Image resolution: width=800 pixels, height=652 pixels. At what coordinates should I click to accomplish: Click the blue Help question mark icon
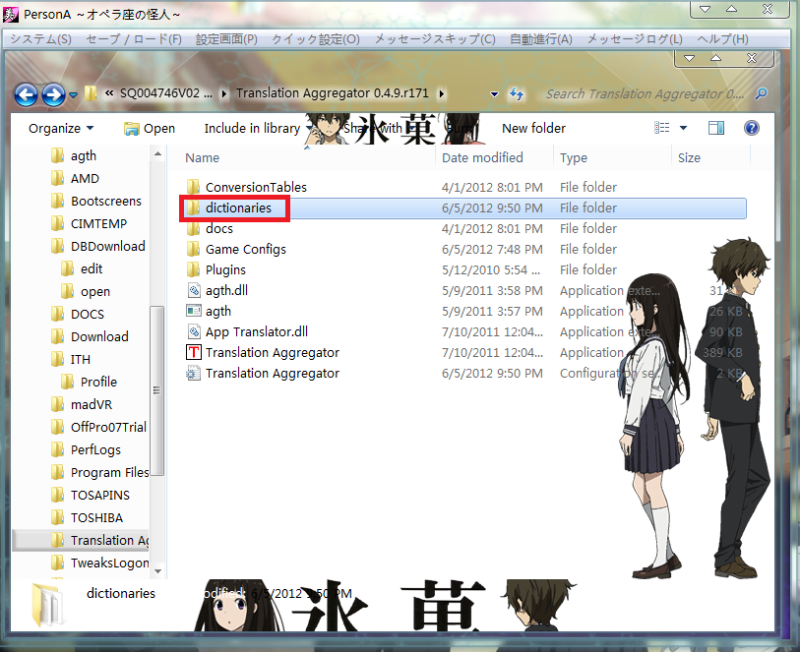coord(751,128)
